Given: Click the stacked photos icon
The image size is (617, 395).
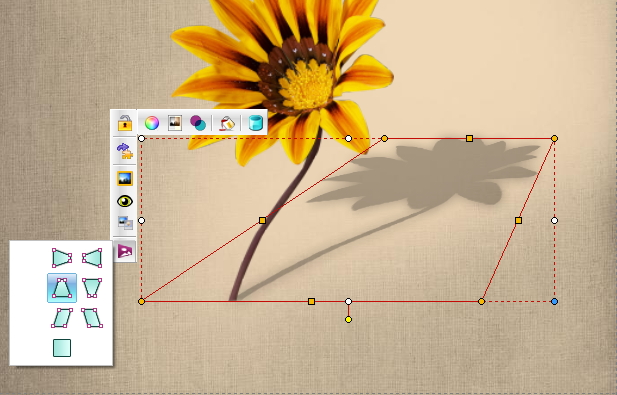Looking at the screenshot, I should point(125,223).
